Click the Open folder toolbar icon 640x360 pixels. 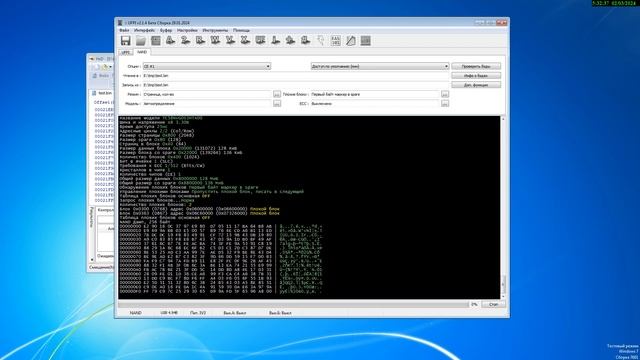[x=141, y=40]
